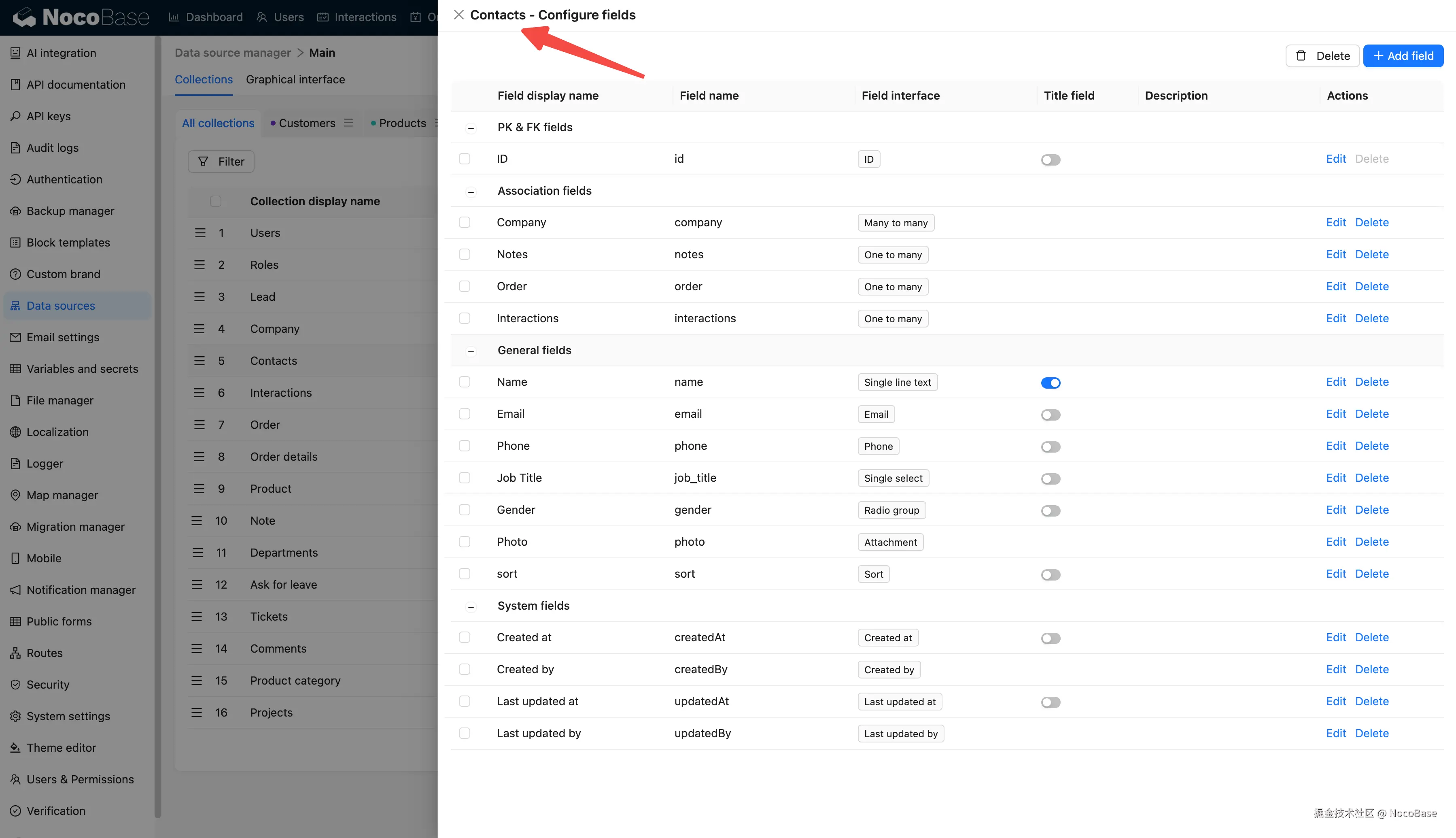Check the Notes field row checkbox
The image size is (1456, 838).
464,254
